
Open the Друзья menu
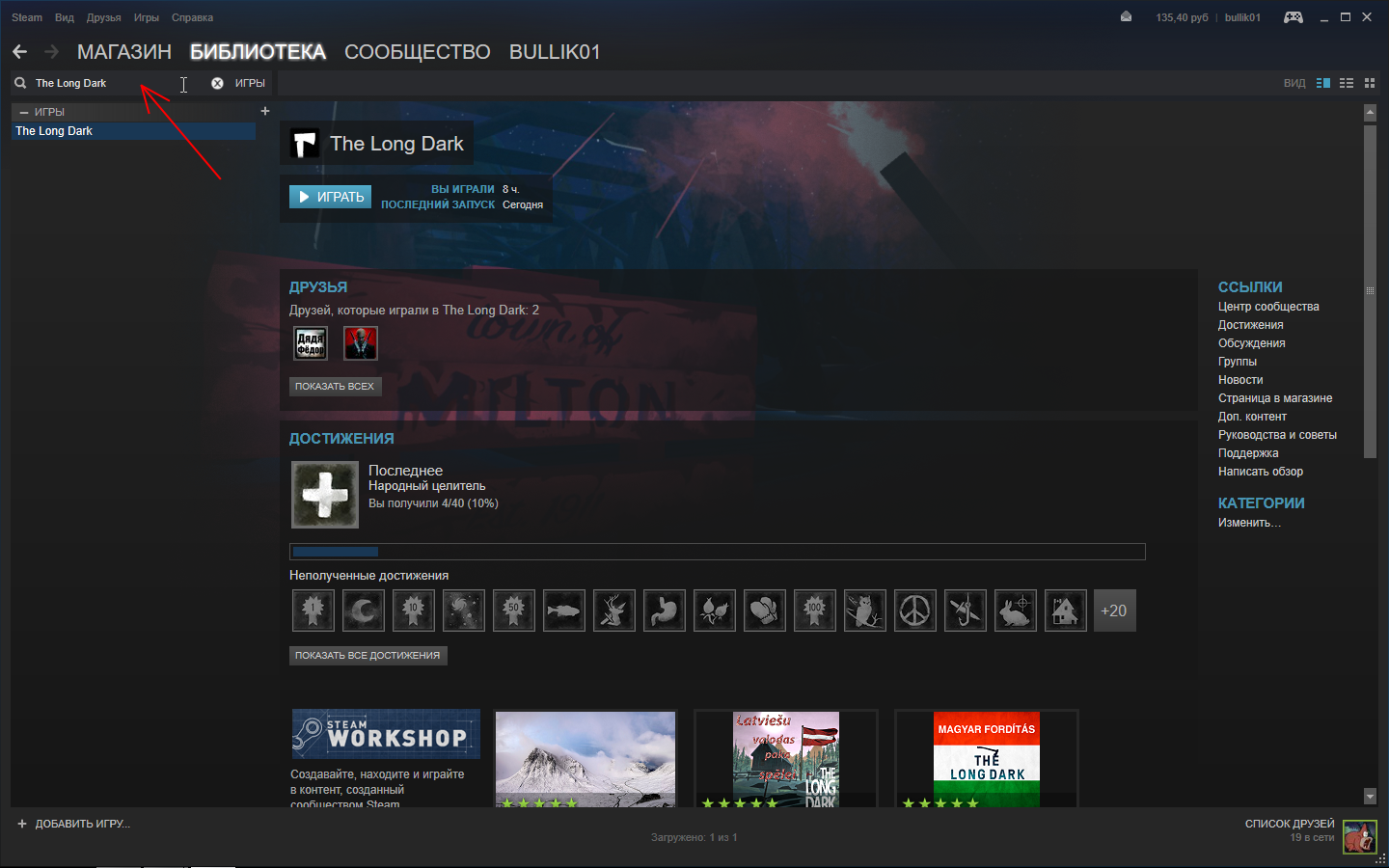(x=103, y=17)
